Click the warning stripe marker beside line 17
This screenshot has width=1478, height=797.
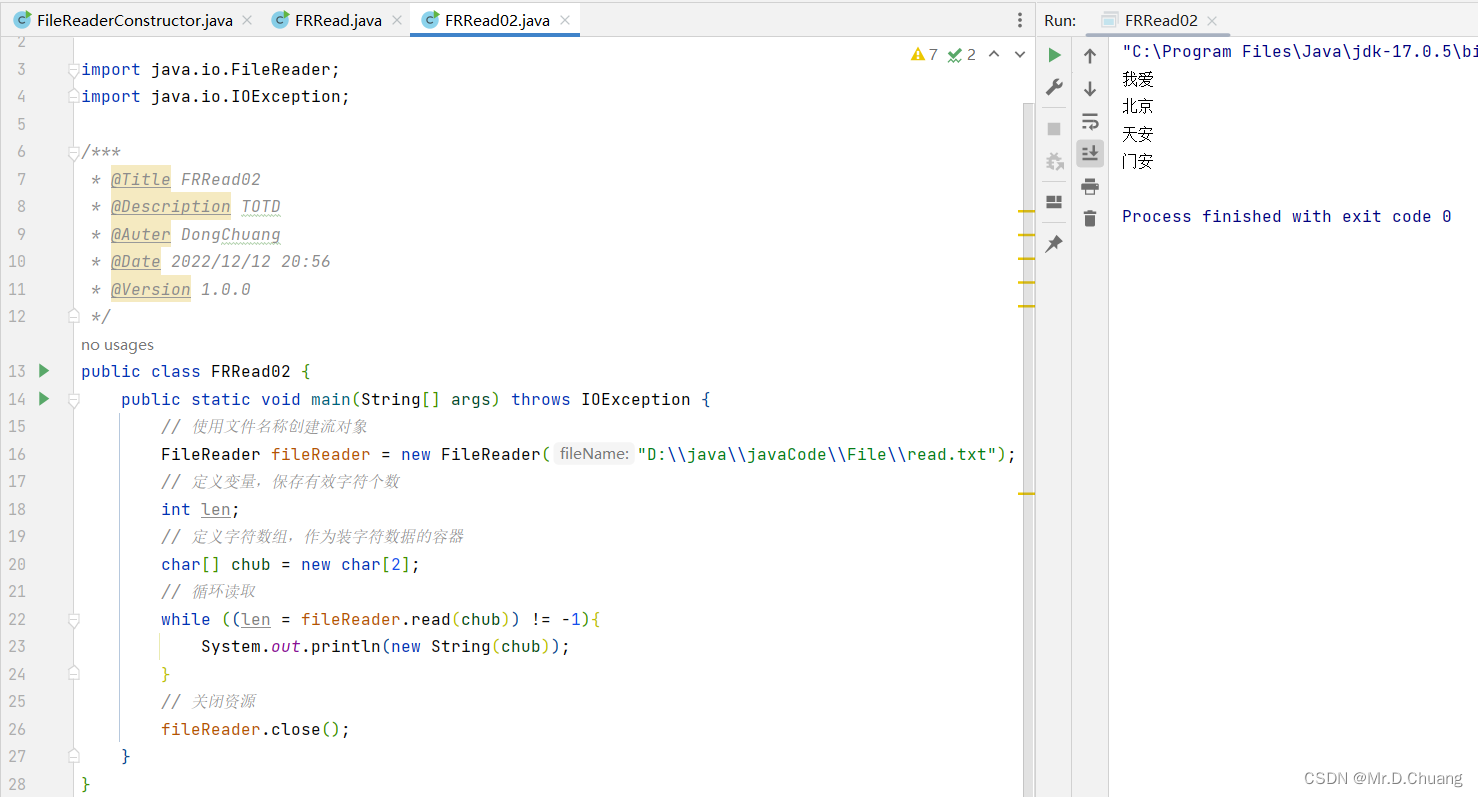pyautogui.click(x=1026, y=493)
